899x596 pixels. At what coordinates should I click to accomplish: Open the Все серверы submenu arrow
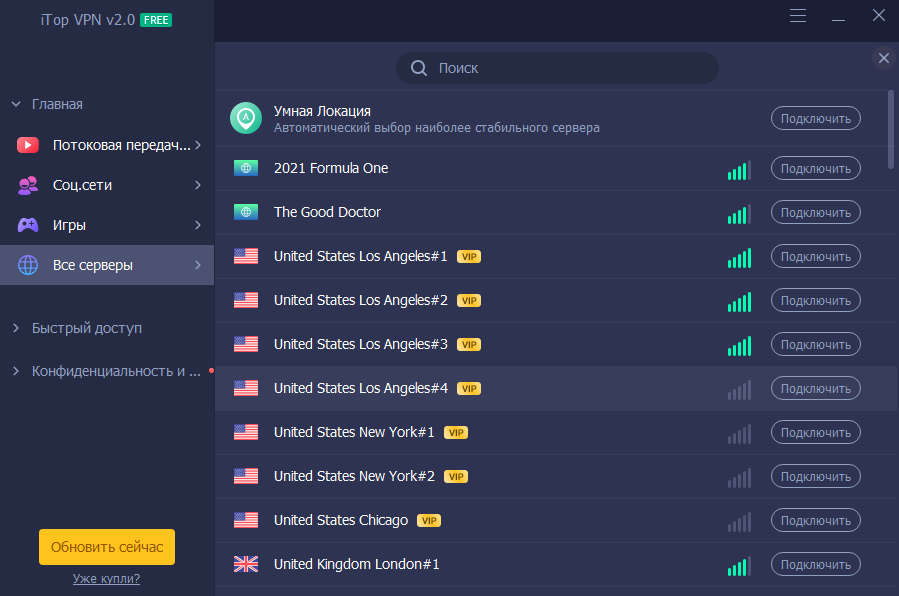click(198, 265)
